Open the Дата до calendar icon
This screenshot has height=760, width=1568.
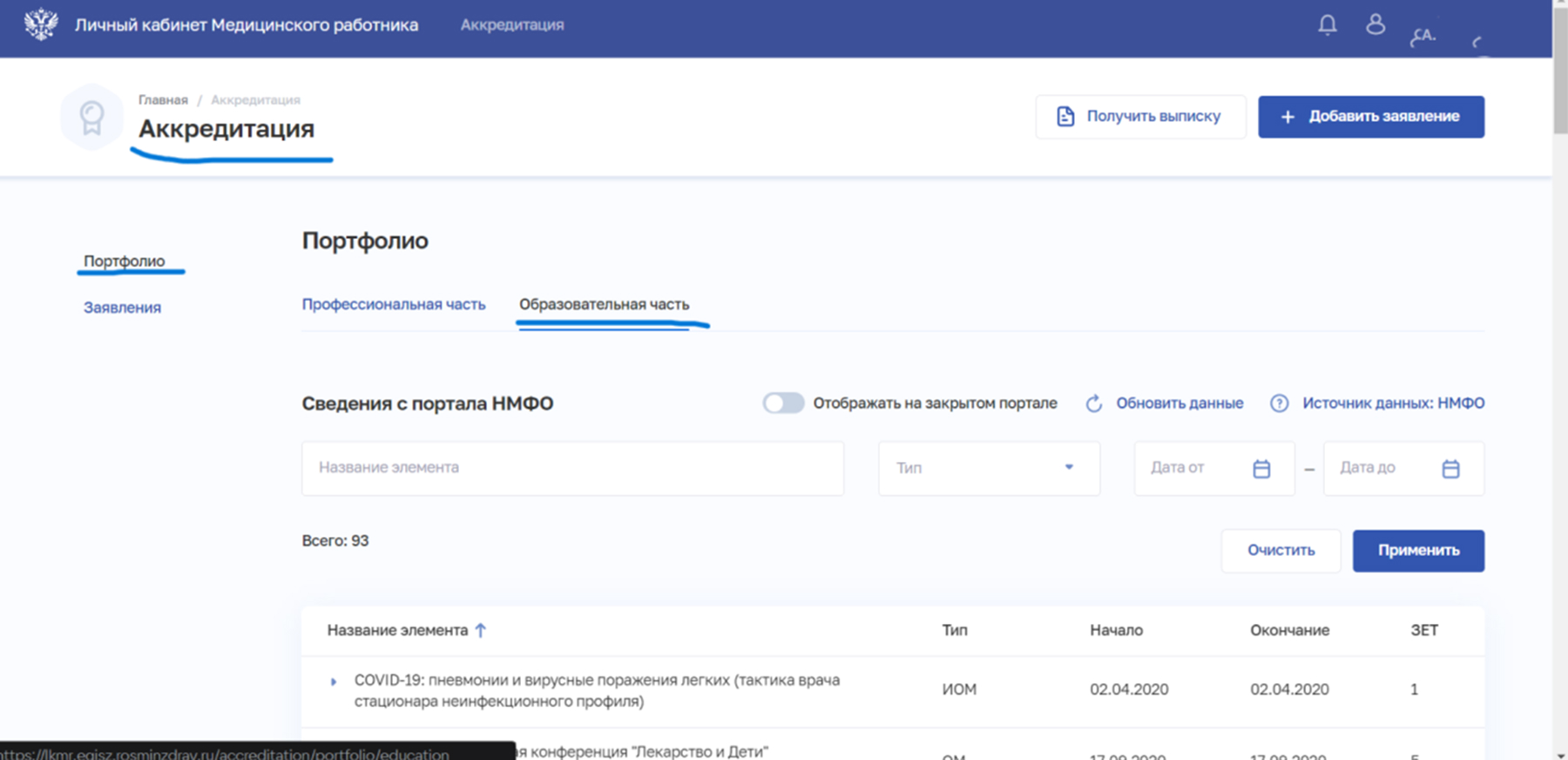point(1450,469)
